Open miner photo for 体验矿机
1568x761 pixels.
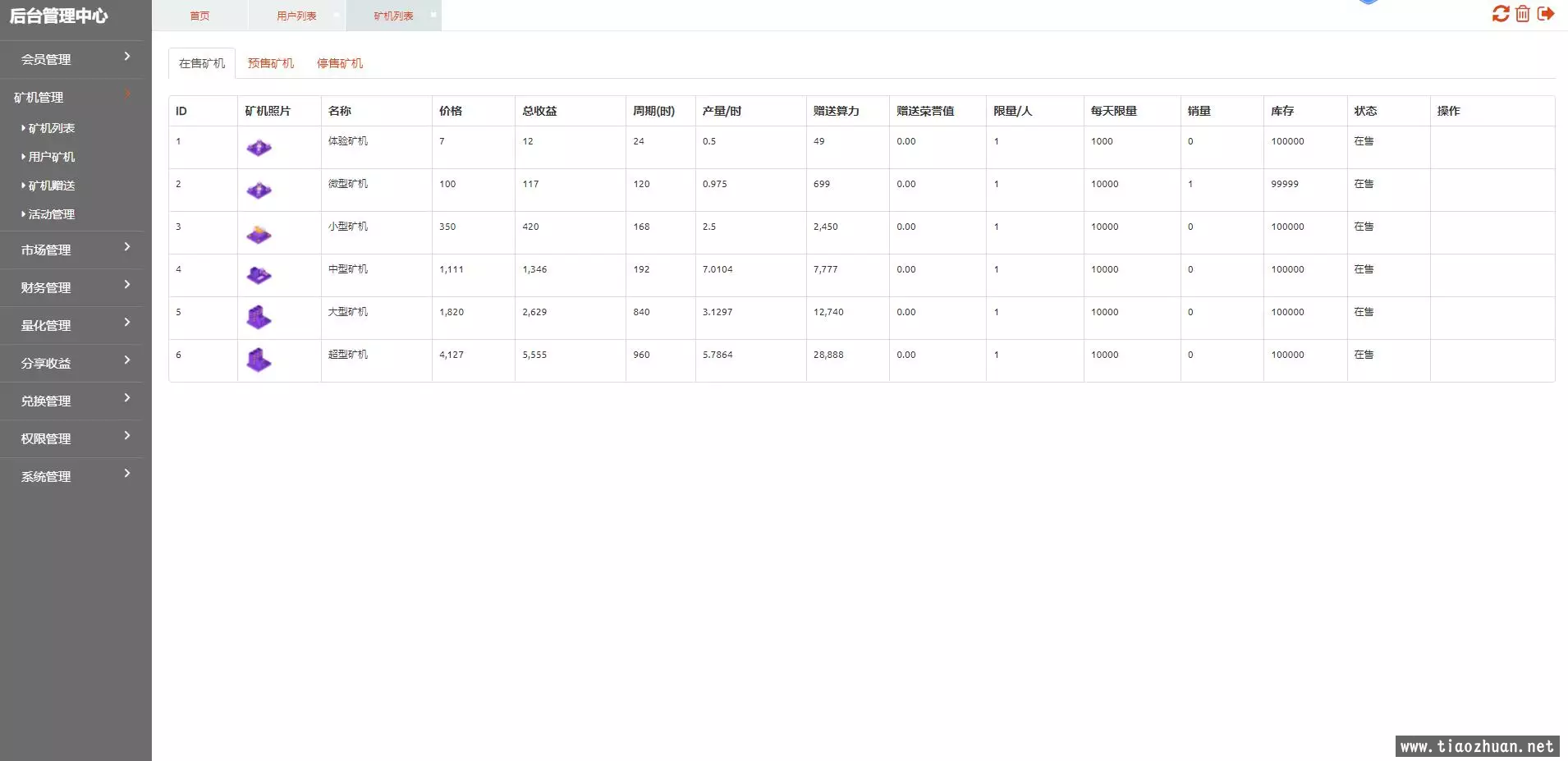[x=259, y=148]
